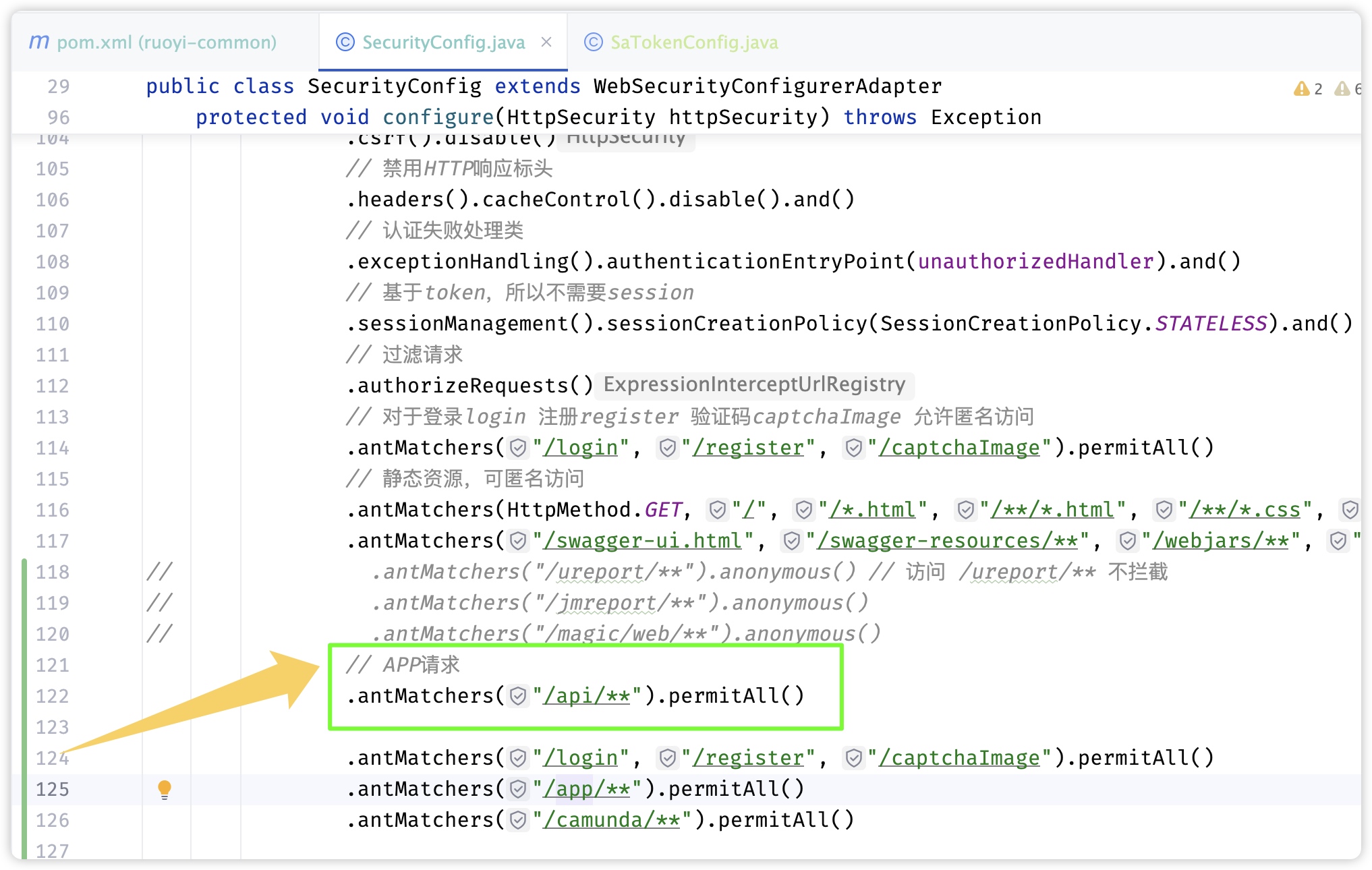The width and height of the screenshot is (1372, 870).
Task: Click shield icon before "/register" on line 124
Action: point(668,758)
